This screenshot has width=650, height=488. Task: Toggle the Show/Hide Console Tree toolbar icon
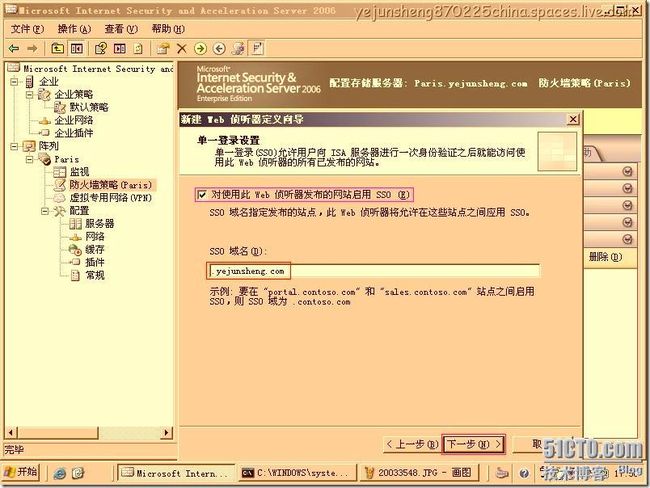77,48
